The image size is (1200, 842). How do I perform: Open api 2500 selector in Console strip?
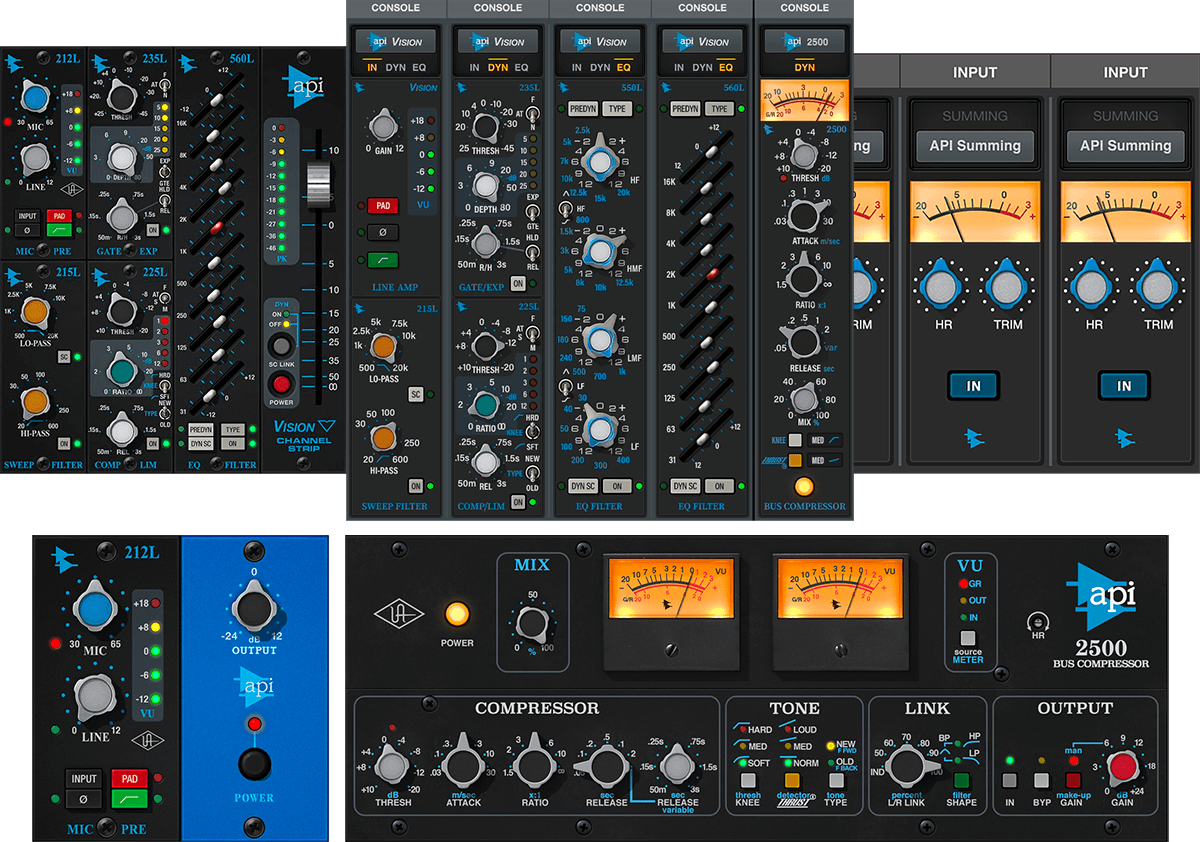pos(805,41)
